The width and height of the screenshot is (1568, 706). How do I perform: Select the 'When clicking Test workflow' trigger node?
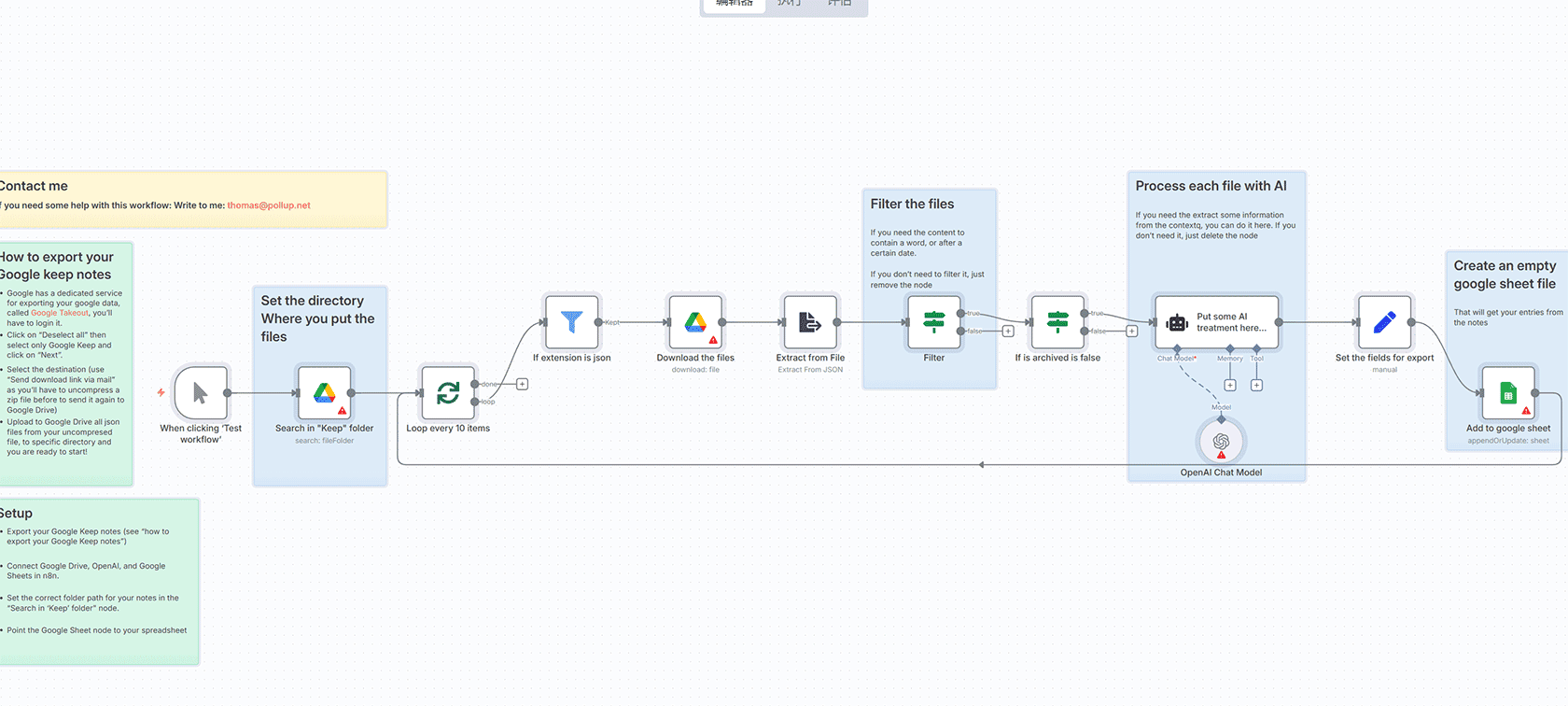[201, 393]
